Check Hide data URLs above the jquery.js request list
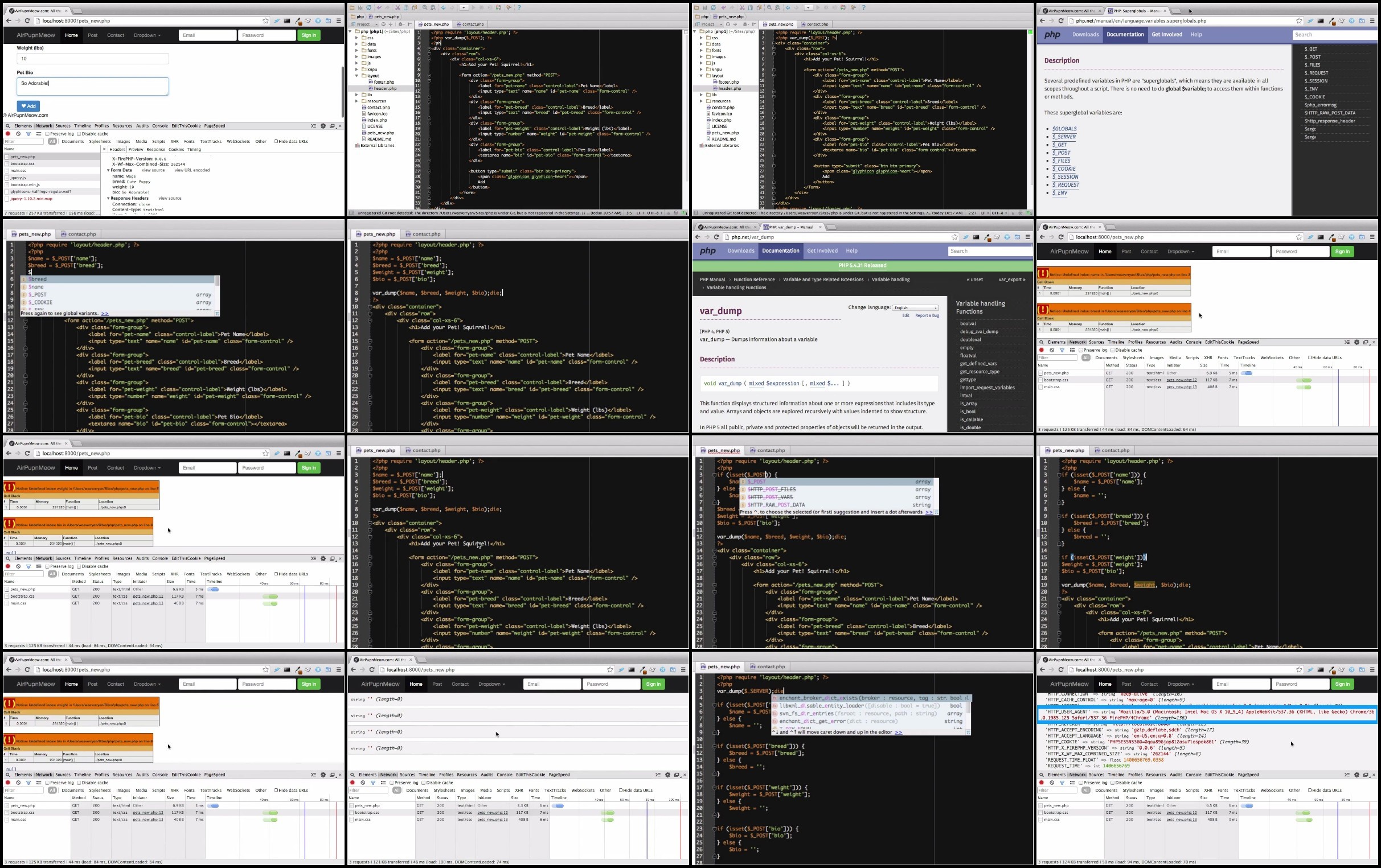1381x868 pixels. click(276, 141)
